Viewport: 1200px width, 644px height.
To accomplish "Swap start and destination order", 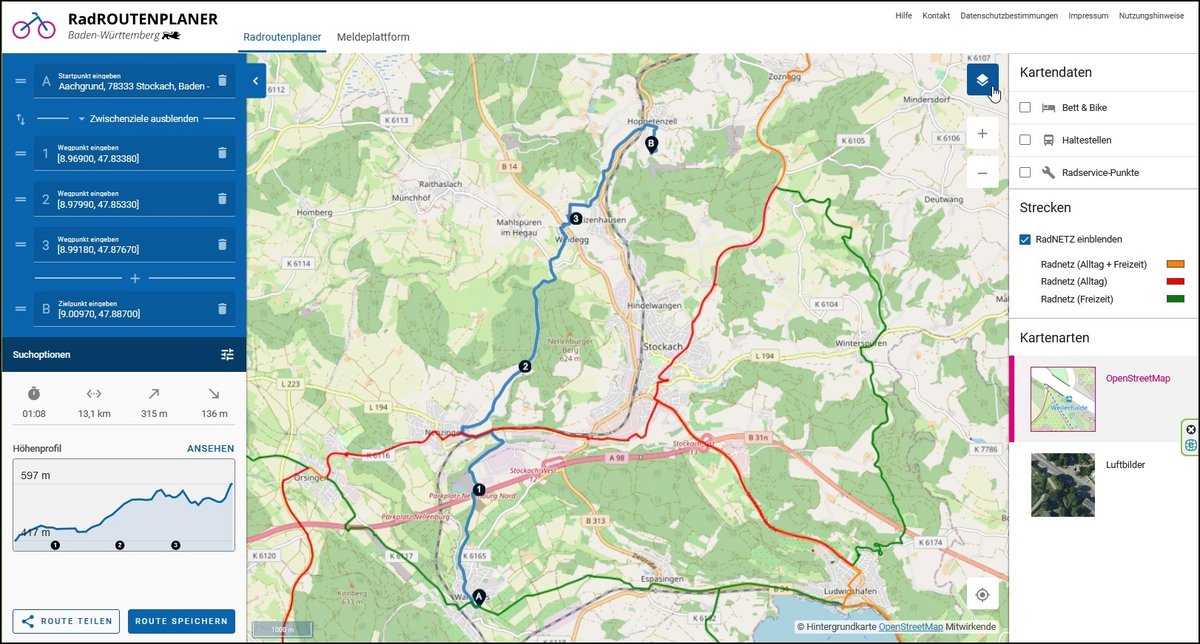I will pyautogui.click(x=20, y=119).
